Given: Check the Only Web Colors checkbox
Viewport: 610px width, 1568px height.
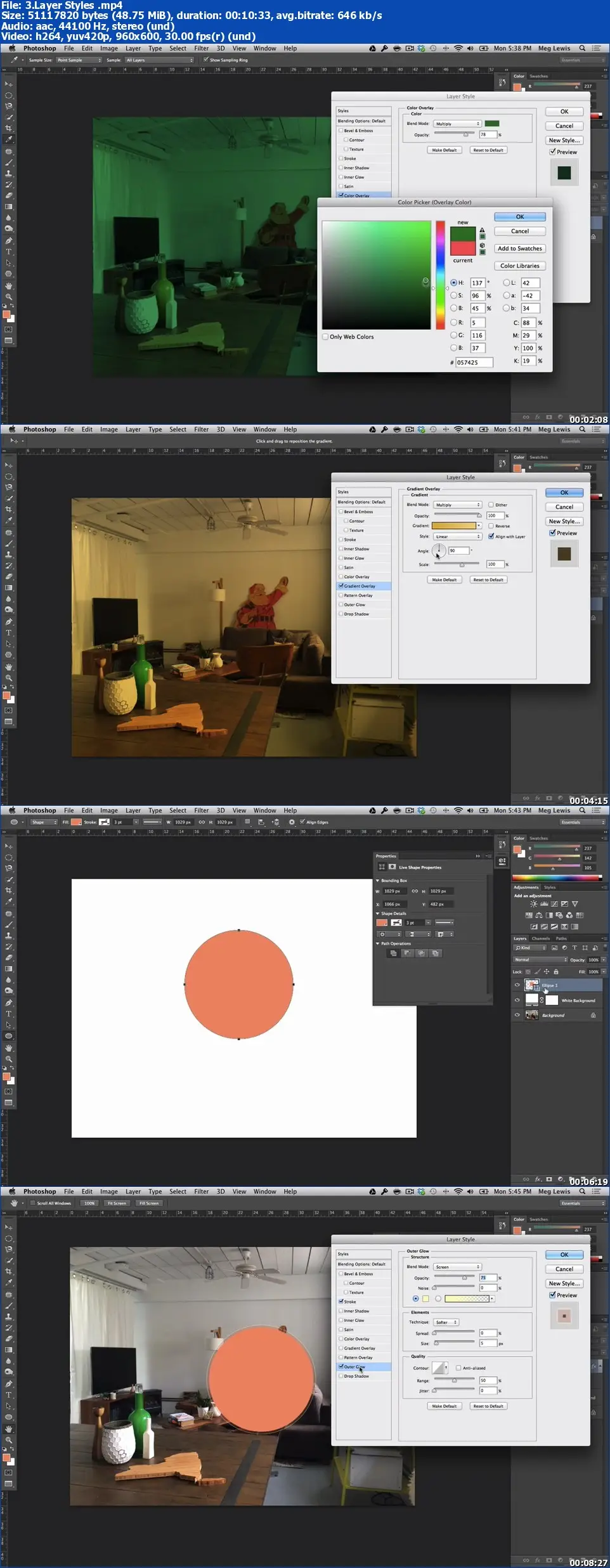Looking at the screenshot, I should (326, 337).
